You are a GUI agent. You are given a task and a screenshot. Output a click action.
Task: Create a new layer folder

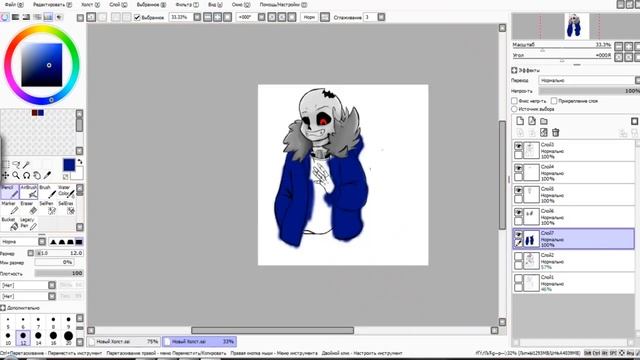point(544,121)
